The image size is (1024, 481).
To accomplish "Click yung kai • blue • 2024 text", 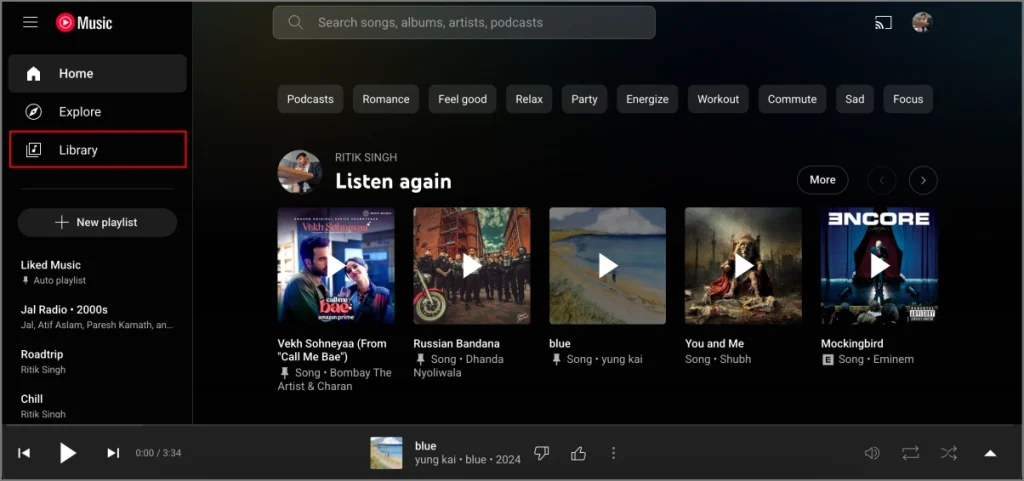I will [468, 459].
